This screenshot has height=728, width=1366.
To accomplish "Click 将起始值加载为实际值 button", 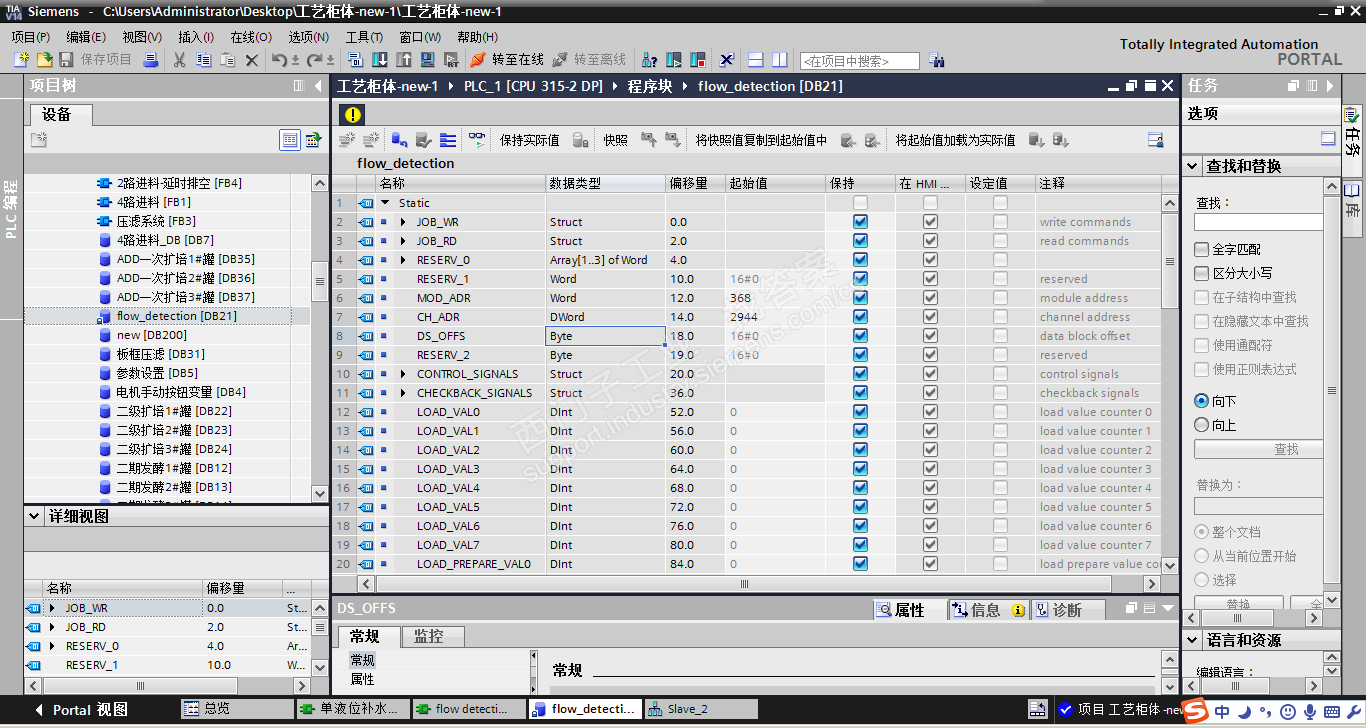I will tap(955, 140).
